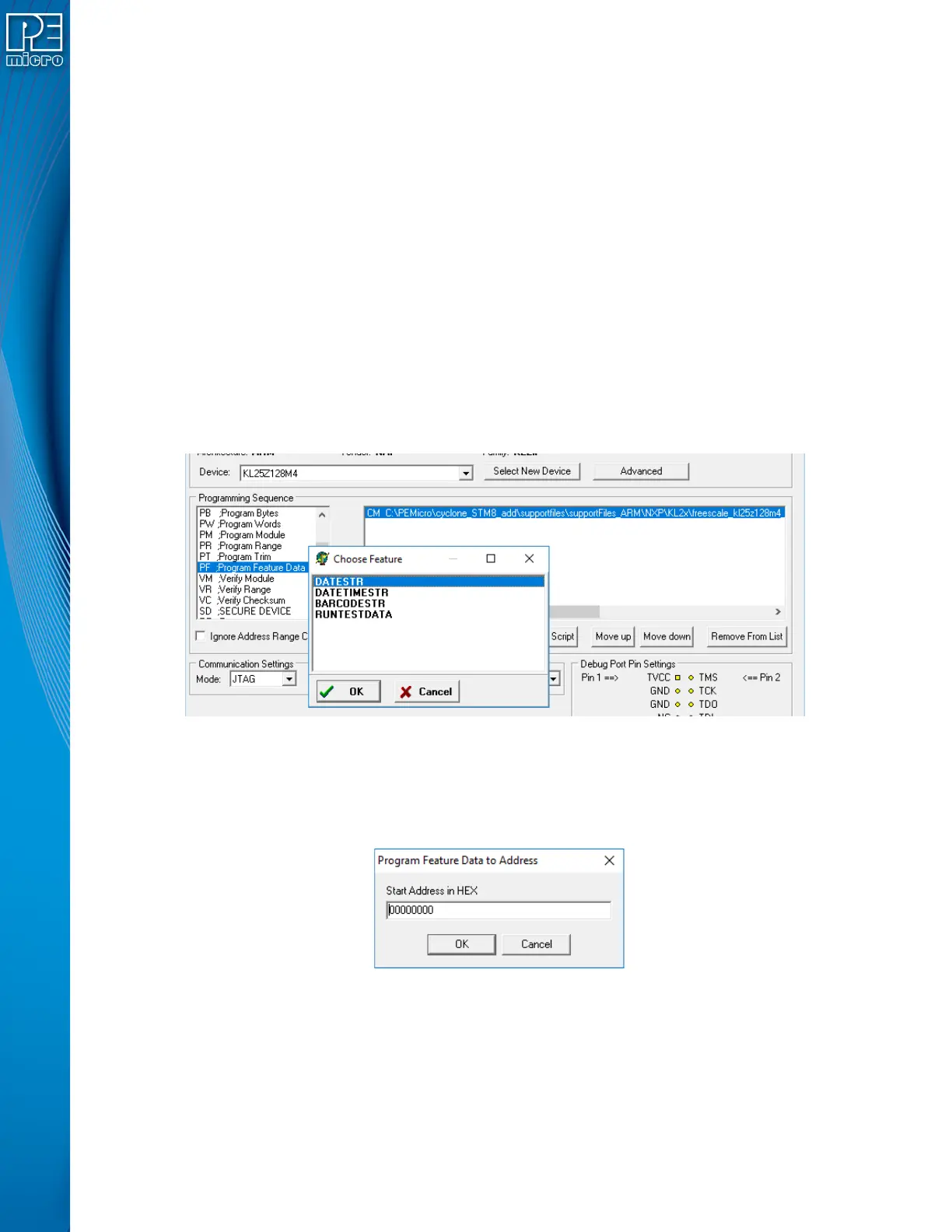Viewport: 952px width, 1232px height.
Task: Maximize the Choose Feature dialog
Action: 491,558
